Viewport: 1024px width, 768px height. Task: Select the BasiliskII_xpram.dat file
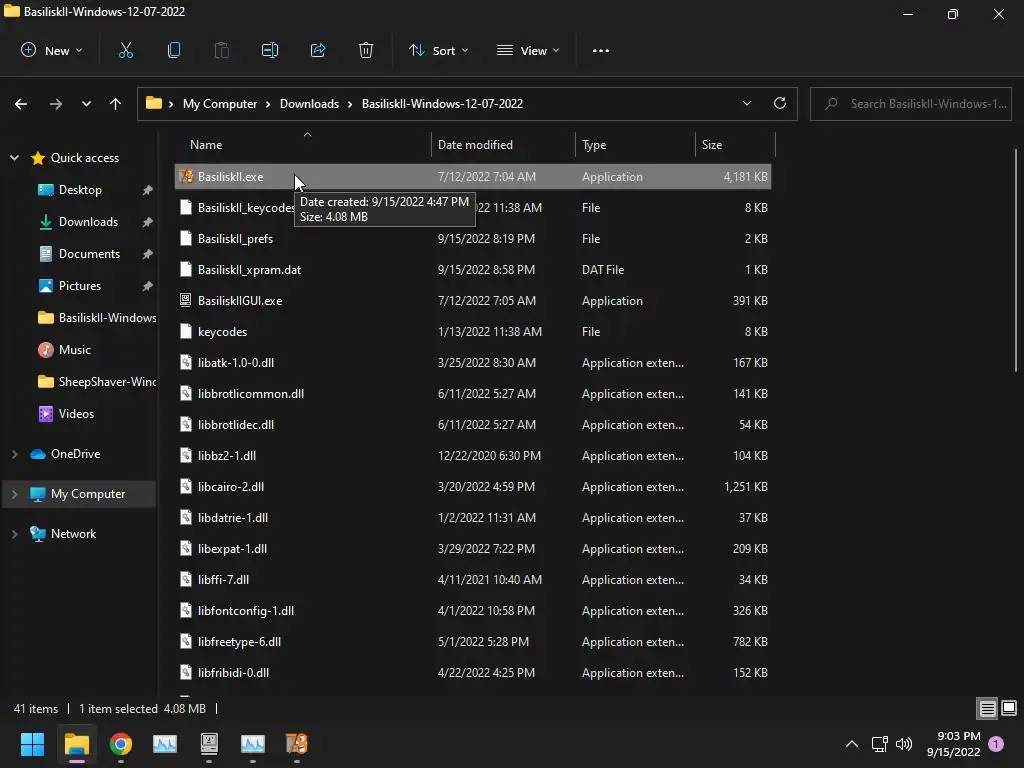(x=473, y=270)
